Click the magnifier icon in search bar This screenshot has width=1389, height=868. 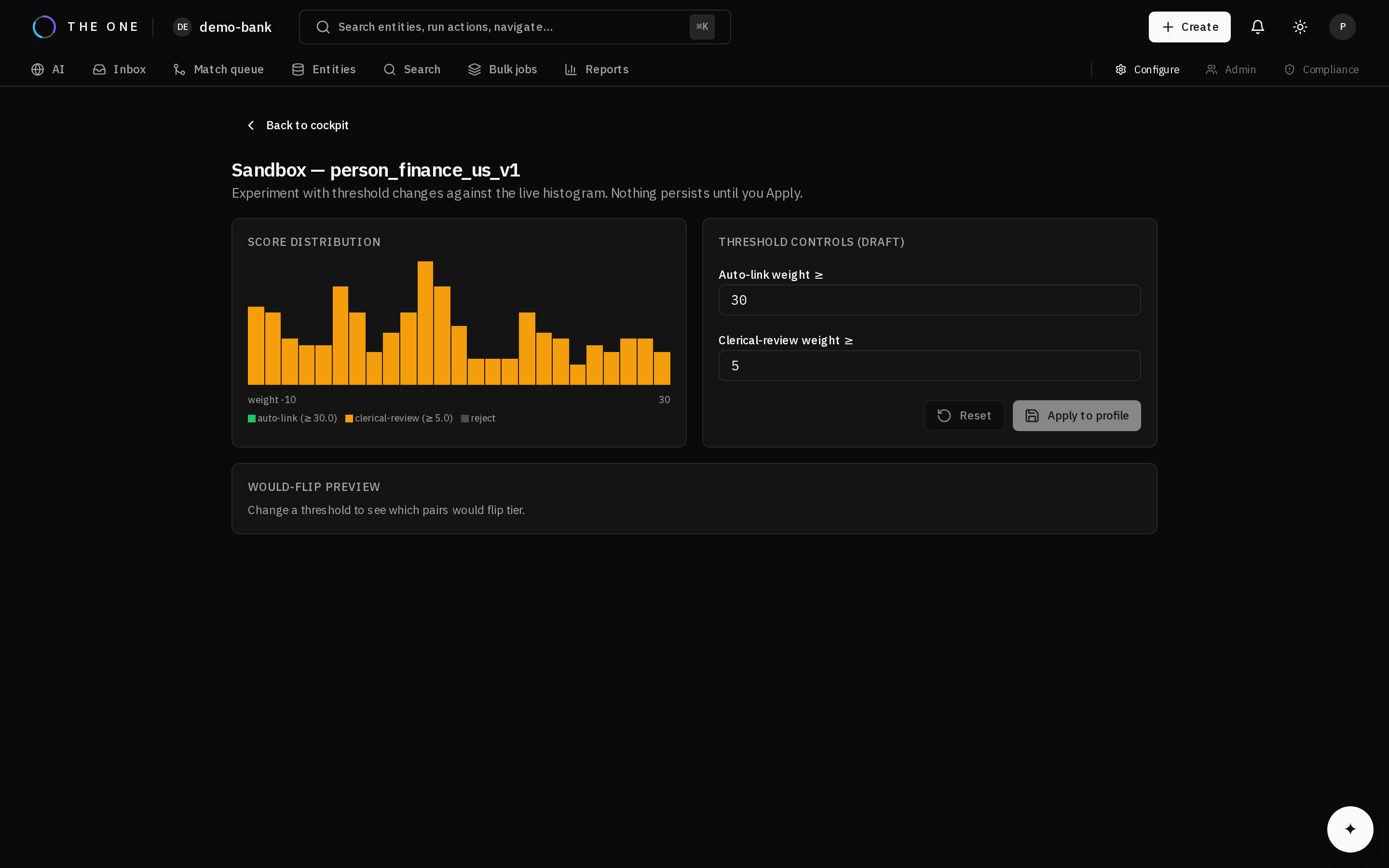pos(323,27)
